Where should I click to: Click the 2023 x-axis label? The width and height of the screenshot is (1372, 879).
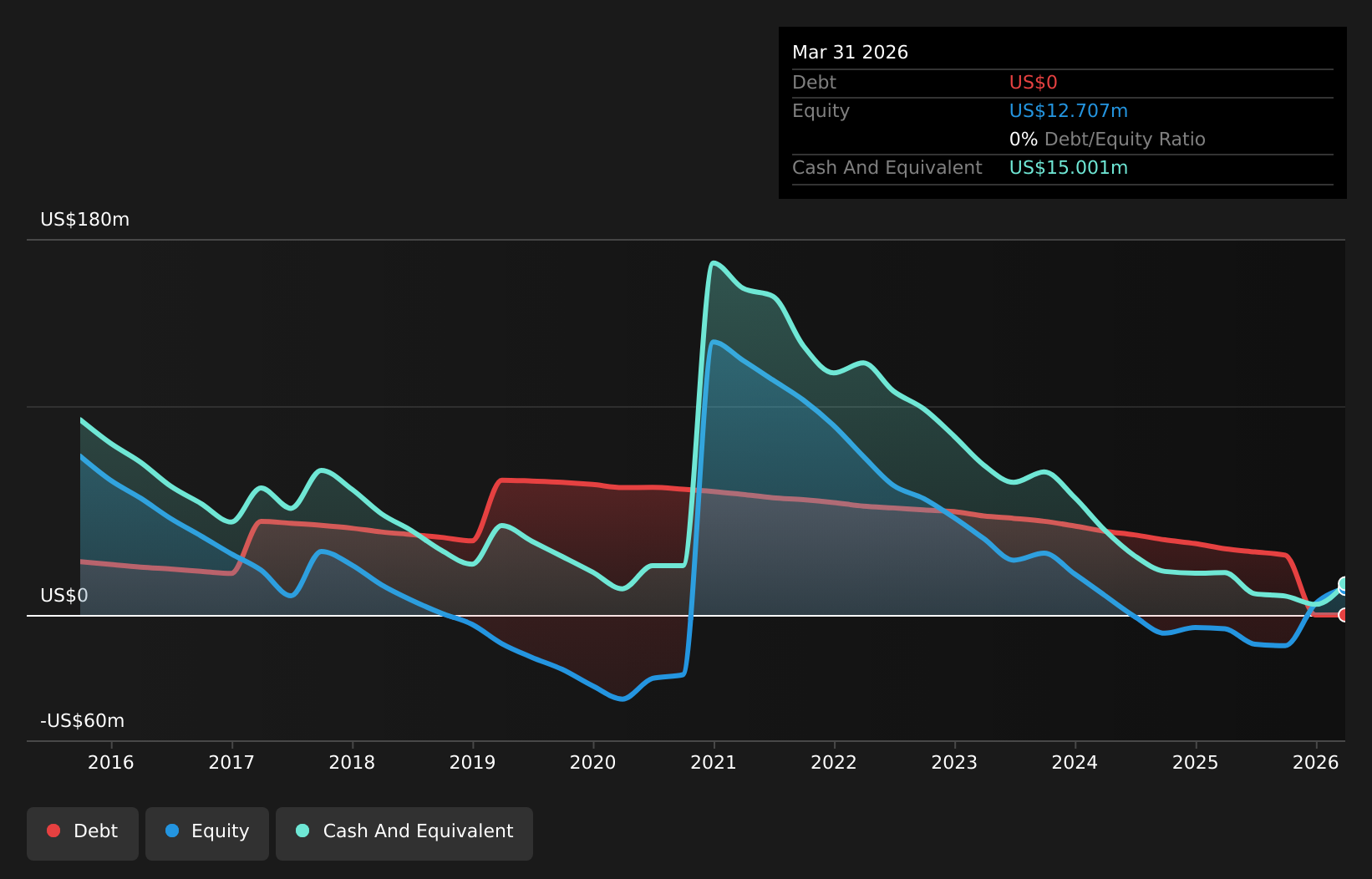pos(954,763)
